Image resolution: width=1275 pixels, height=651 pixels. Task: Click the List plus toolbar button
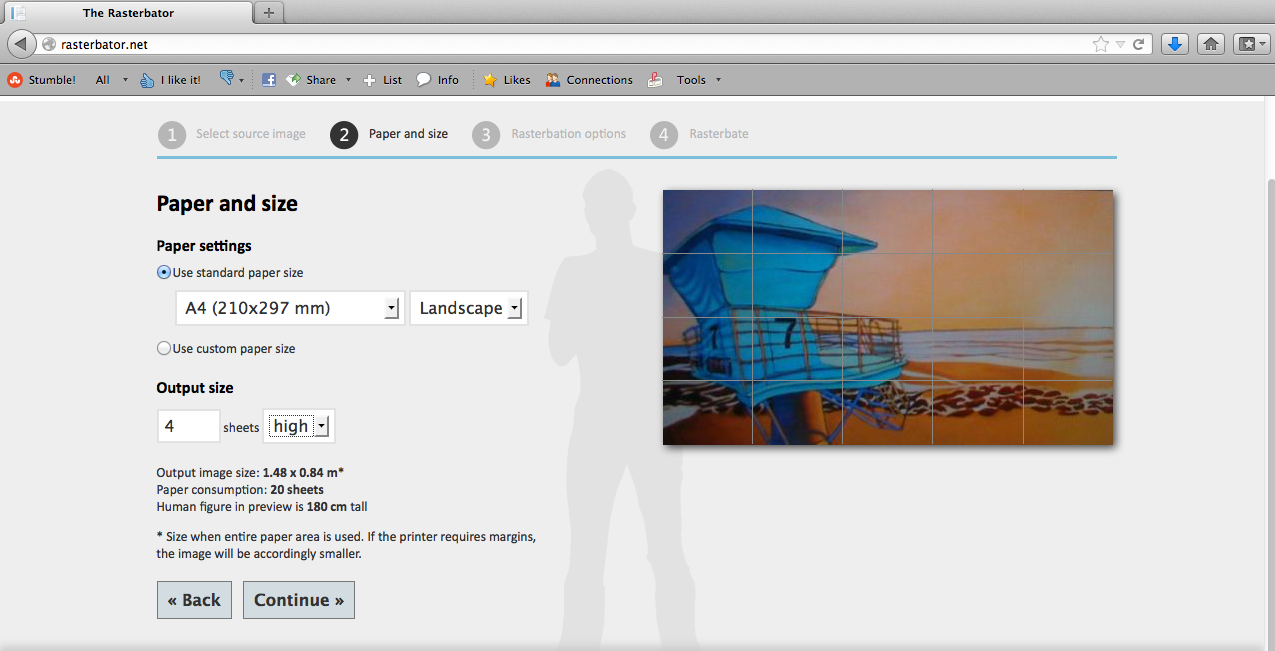383,80
